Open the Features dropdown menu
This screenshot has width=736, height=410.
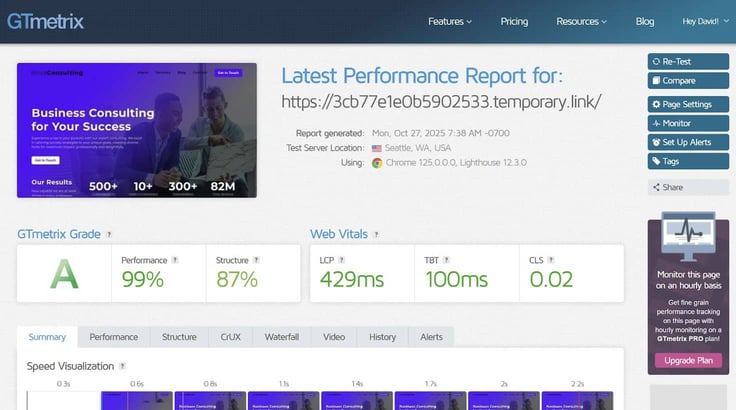pos(450,22)
